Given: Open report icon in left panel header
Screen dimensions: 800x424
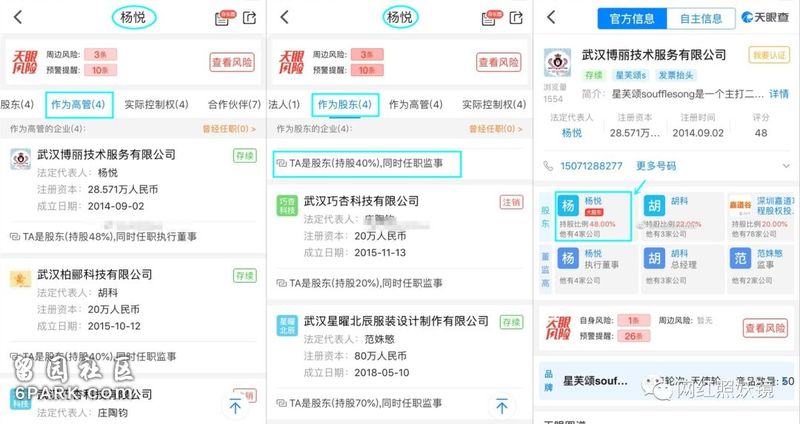Looking at the screenshot, I should click(224, 18).
